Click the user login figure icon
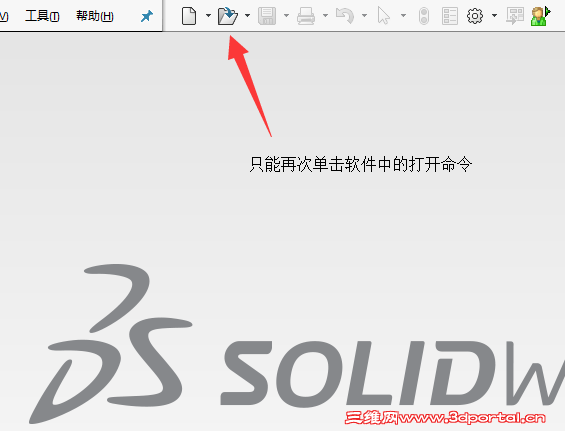 [540, 16]
